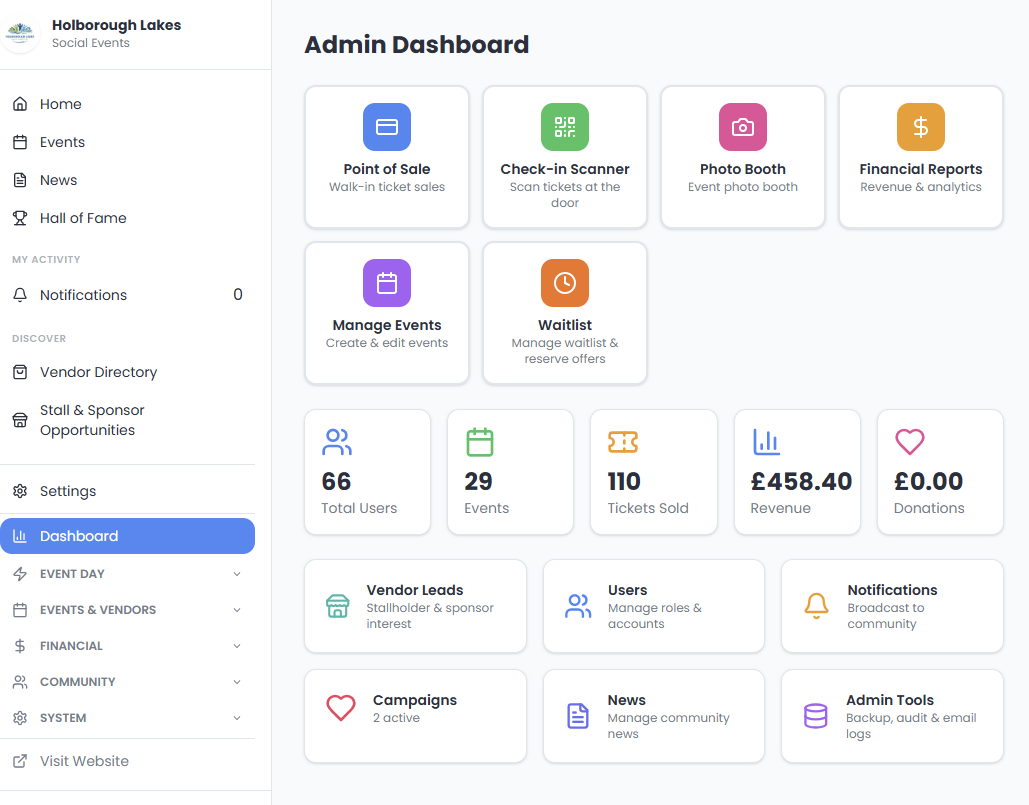This screenshot has height=805, width=1029.
Task: Open Settings from the sidebar
Action: (127, 491)
